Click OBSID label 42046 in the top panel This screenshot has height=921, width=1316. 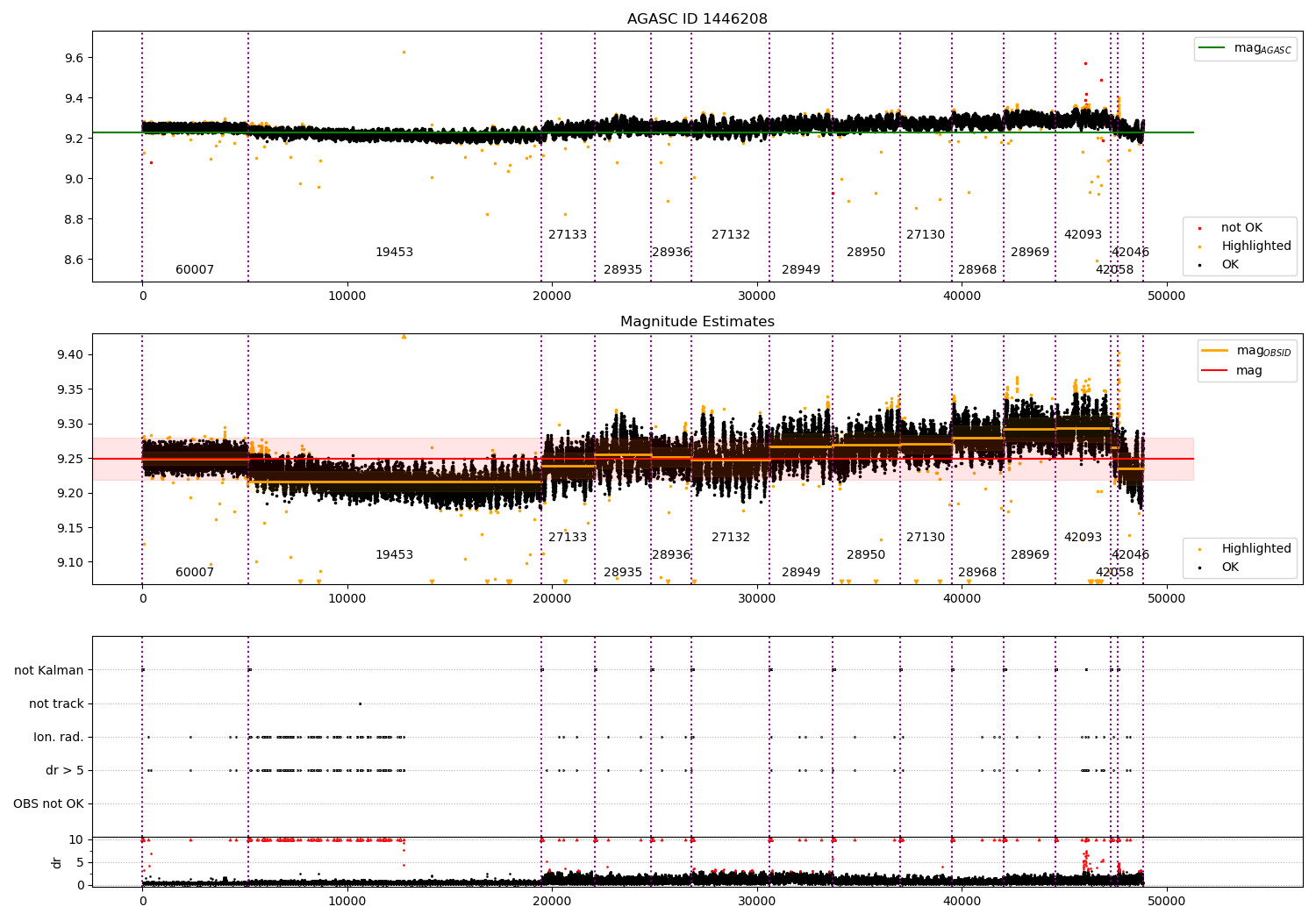1130,253
